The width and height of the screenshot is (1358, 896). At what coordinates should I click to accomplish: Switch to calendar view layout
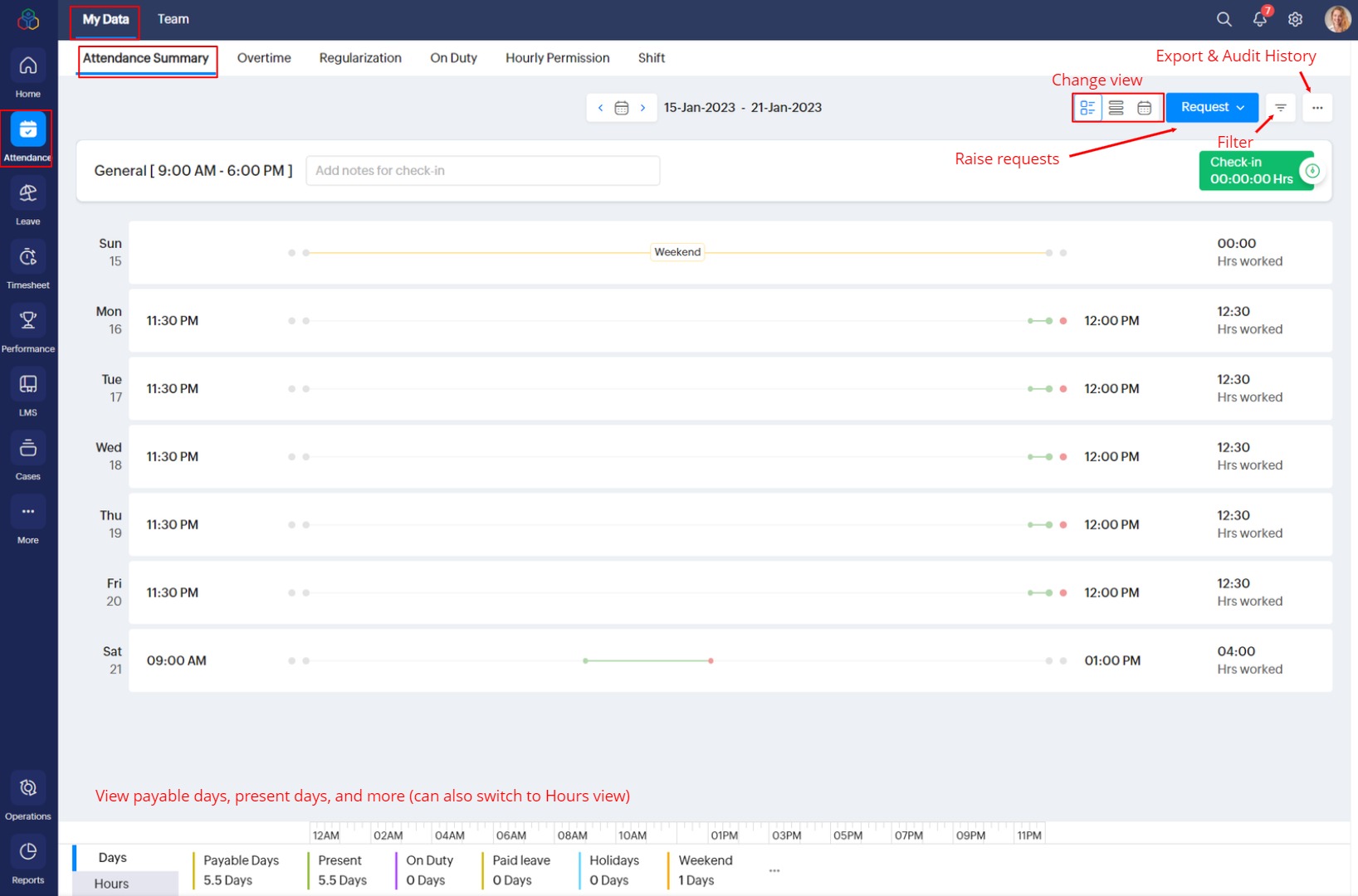pyautogui.click(x=1144, y=108)
